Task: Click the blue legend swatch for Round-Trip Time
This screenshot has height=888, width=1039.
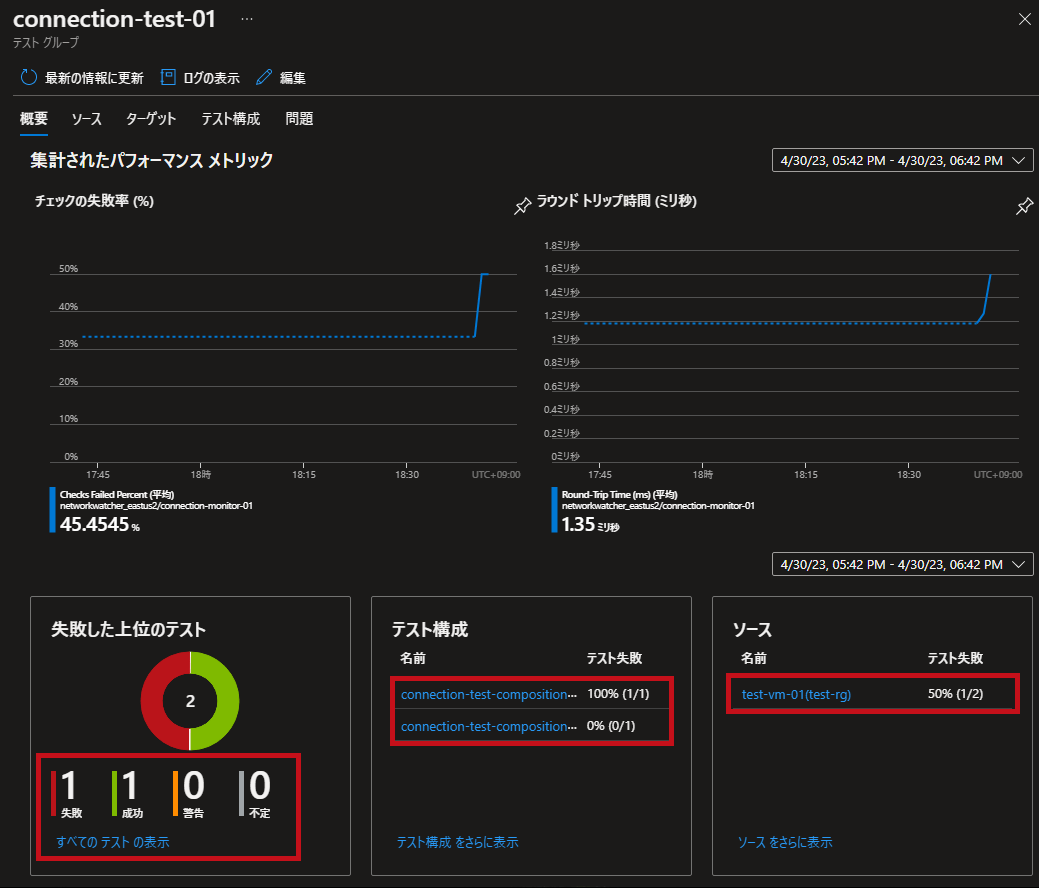Action: pos(555,510)
